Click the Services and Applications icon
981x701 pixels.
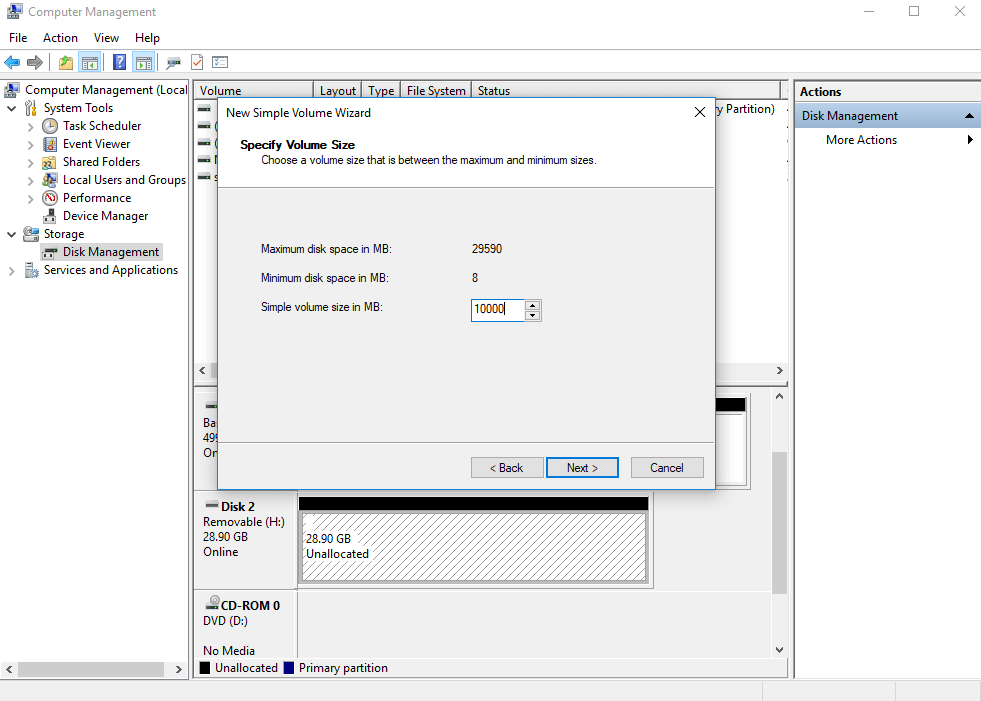31,270
